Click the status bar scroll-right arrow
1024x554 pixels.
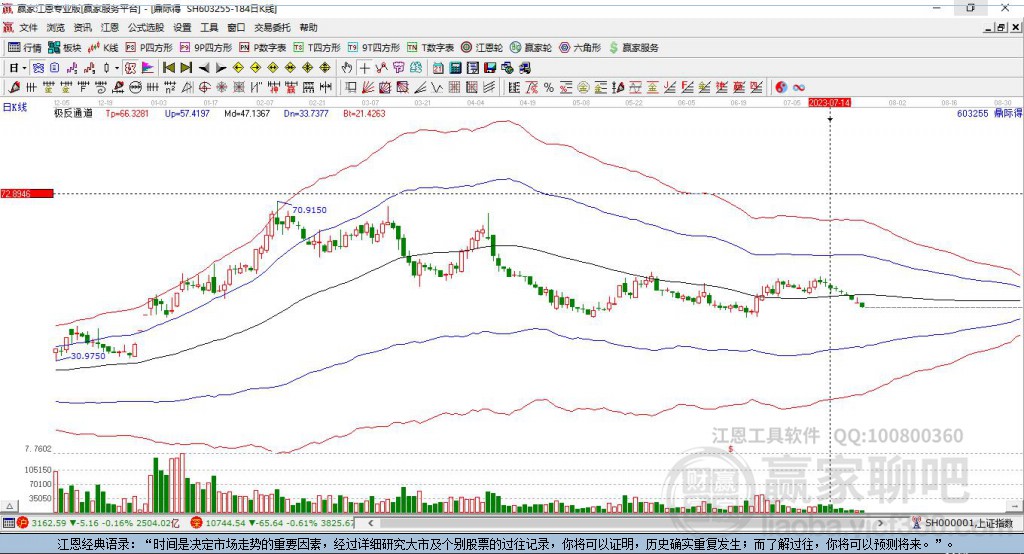coord(880,523)
